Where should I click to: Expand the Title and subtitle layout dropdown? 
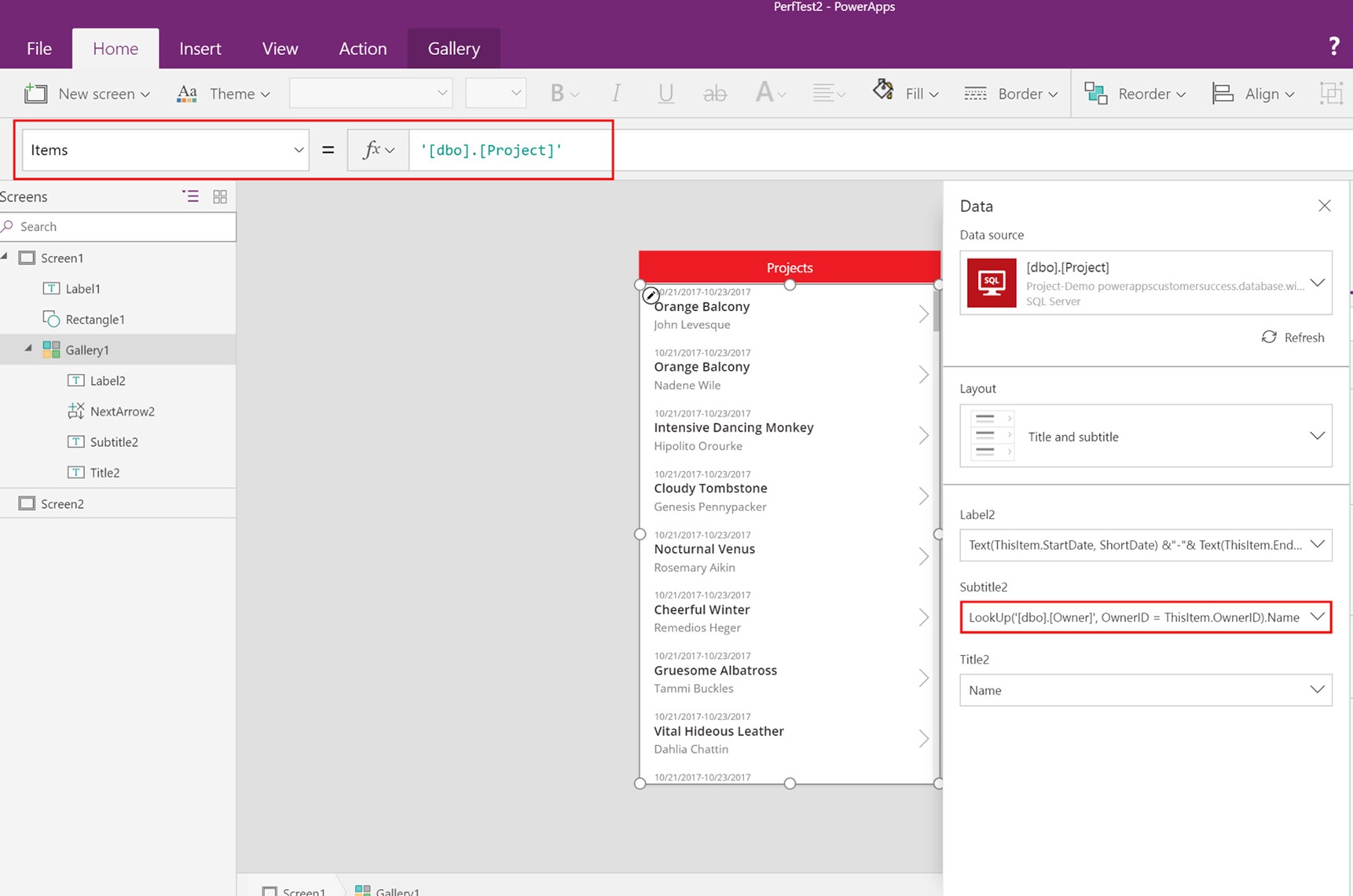(x=1316, y=436)
